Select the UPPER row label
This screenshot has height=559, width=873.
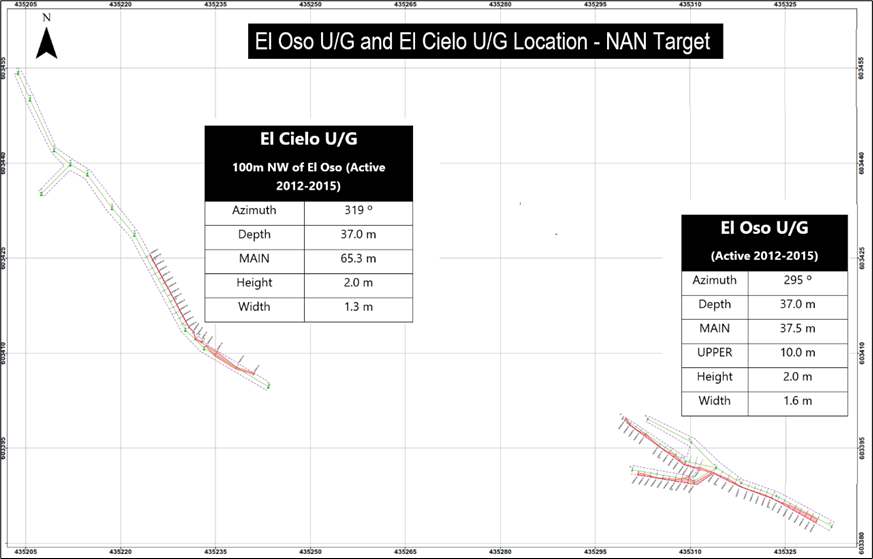pyautogui.click(x=714, y=353)
